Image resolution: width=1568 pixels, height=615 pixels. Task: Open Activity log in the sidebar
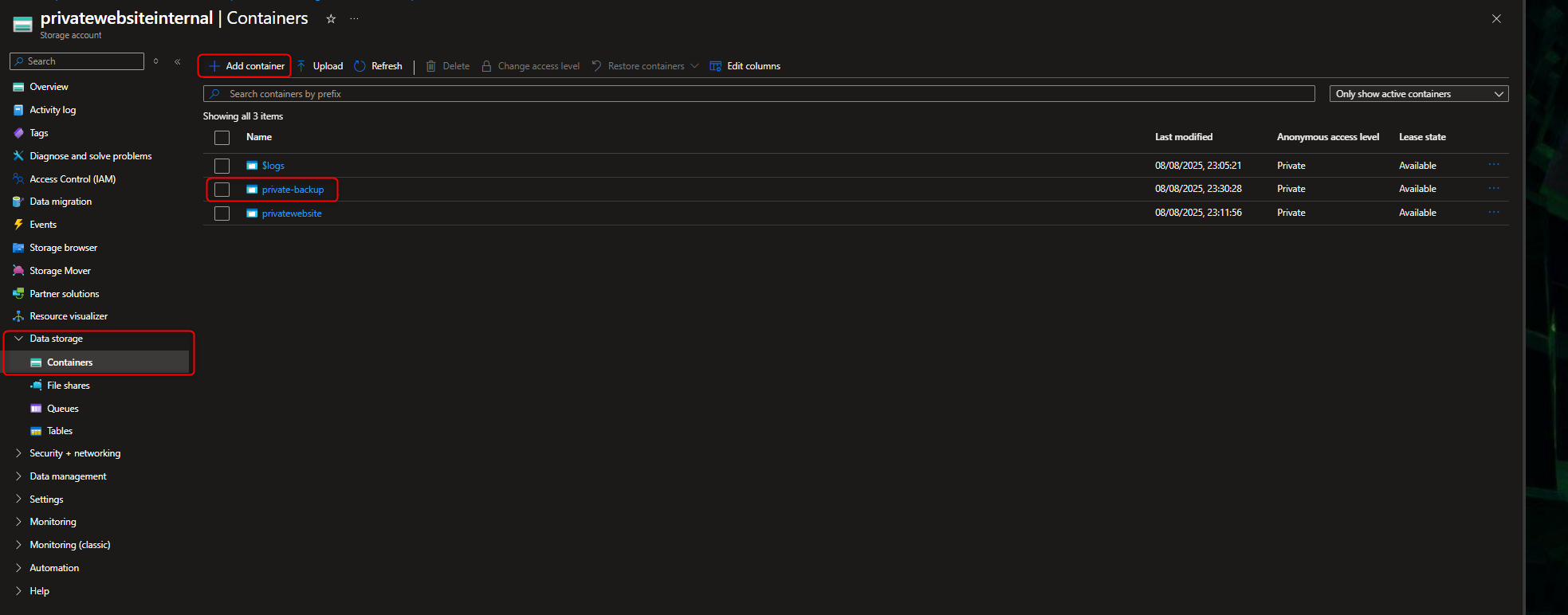(53, 110)
